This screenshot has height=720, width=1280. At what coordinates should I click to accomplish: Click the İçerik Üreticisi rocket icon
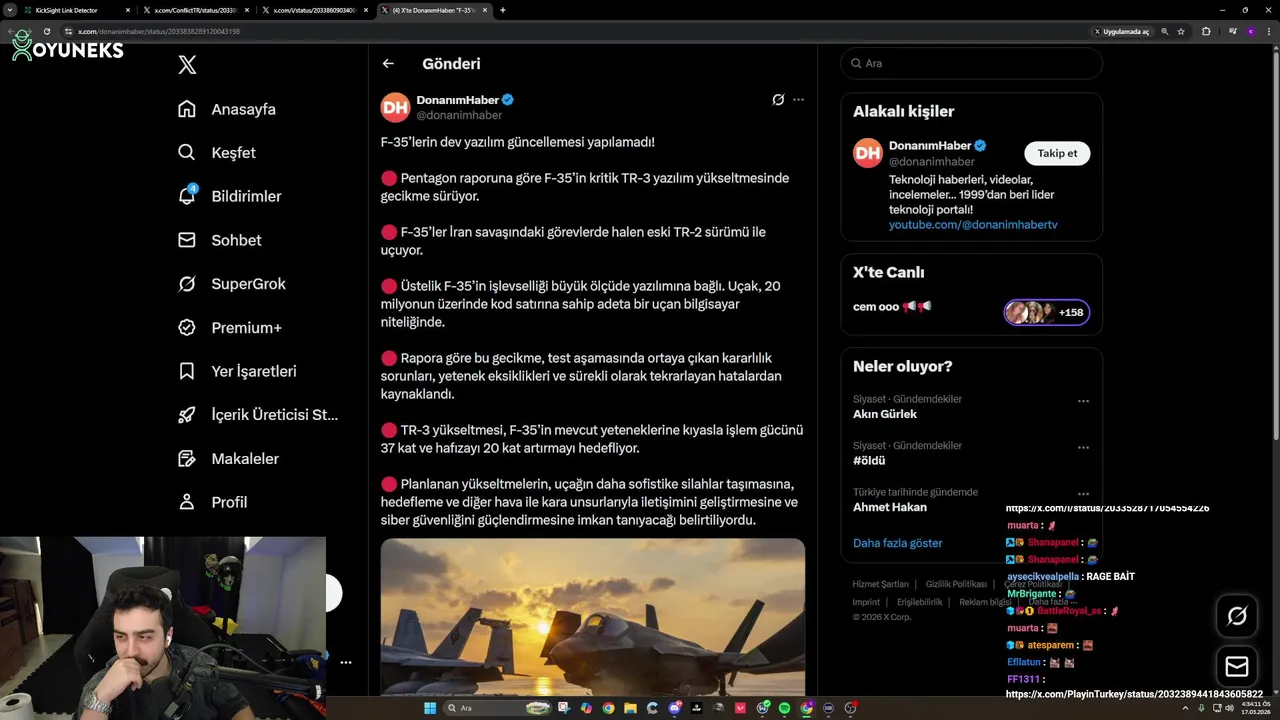click(x=187, y=415)
